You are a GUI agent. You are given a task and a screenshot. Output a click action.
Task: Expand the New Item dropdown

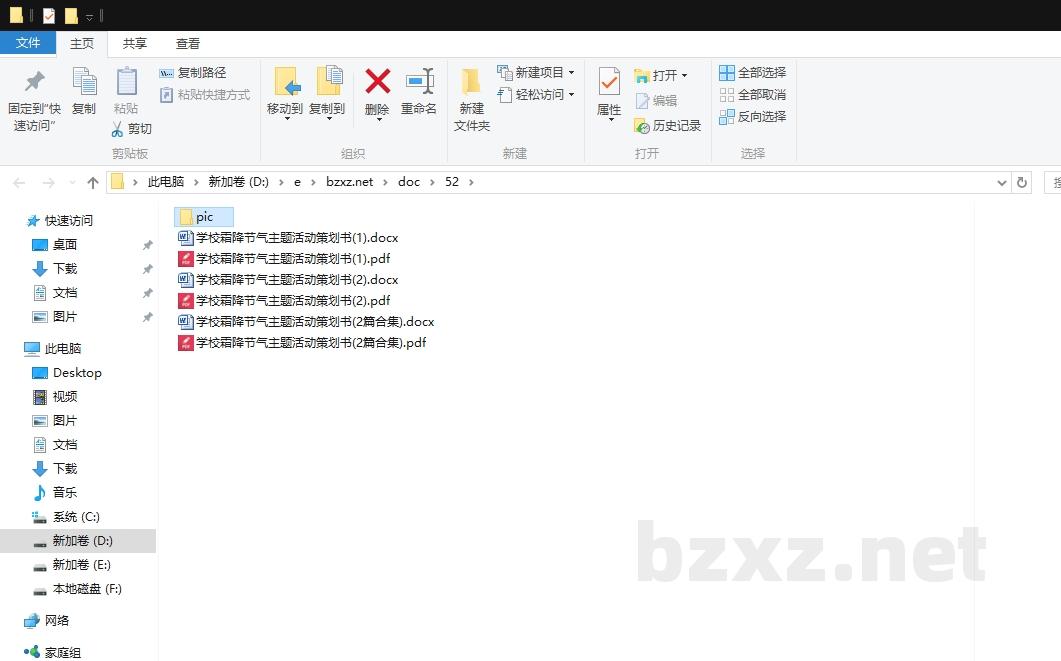point(571,73)
